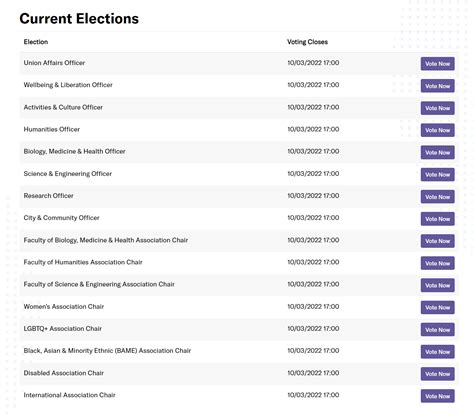Screen dimensions: 474x420
Task: Click the Voting Closes column header
Action: [x=307, y=42]
